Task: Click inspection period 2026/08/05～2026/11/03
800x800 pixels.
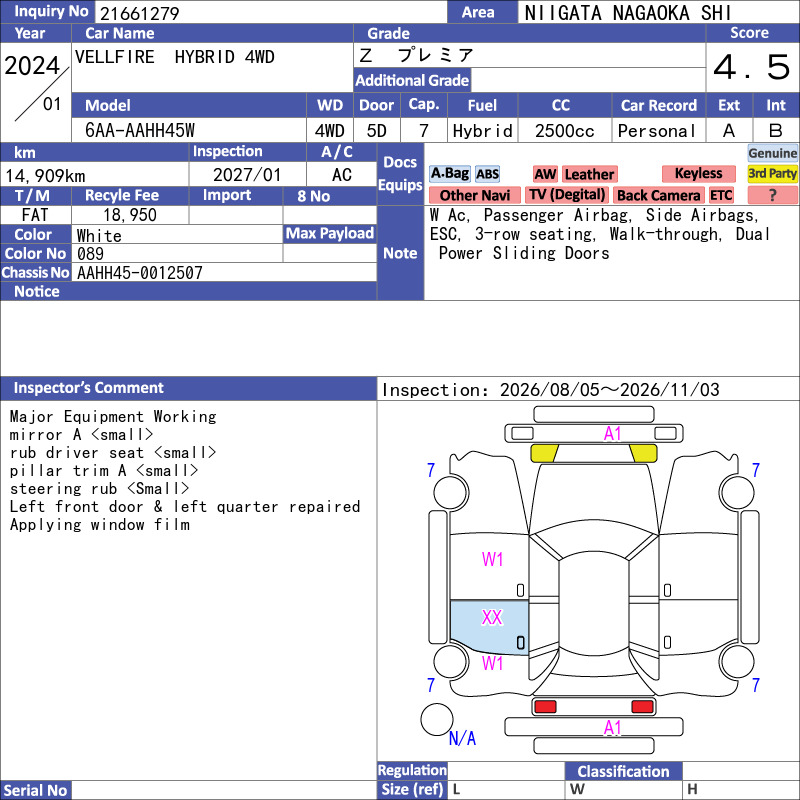Action: (609, 390)
